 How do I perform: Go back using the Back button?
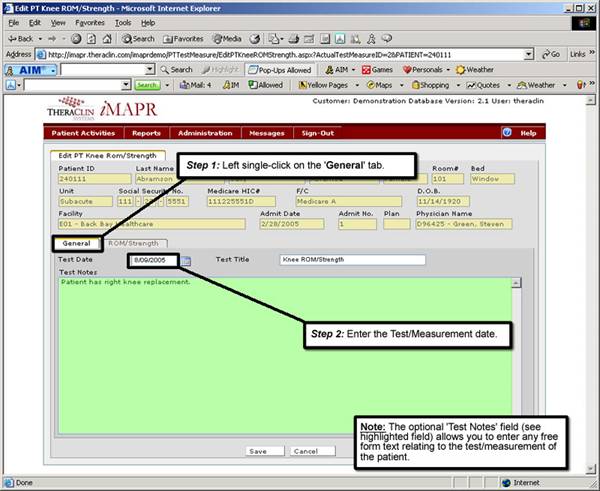point(21,39)
